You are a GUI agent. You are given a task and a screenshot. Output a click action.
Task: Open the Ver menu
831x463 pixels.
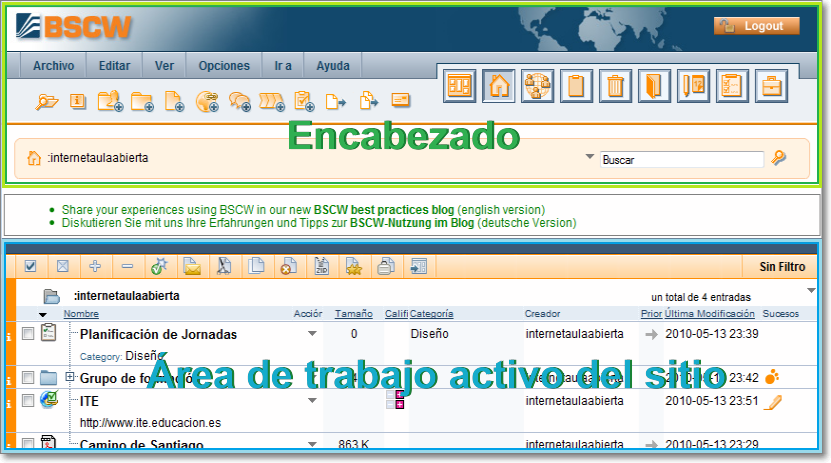[164, 66]
